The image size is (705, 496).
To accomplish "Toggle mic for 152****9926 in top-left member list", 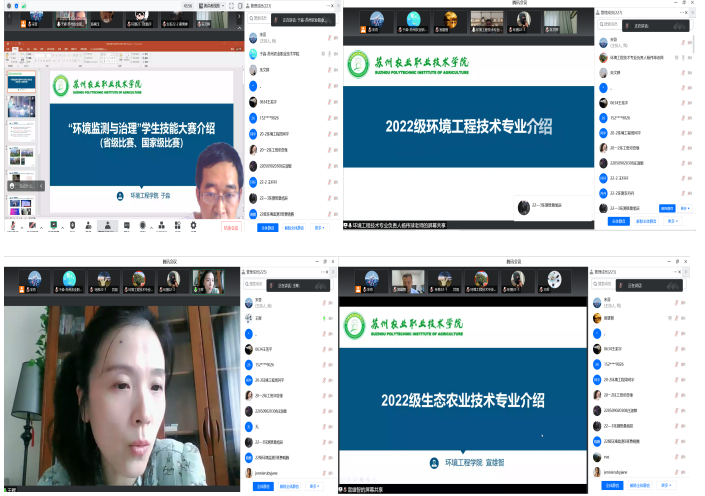I will (330, 118).
